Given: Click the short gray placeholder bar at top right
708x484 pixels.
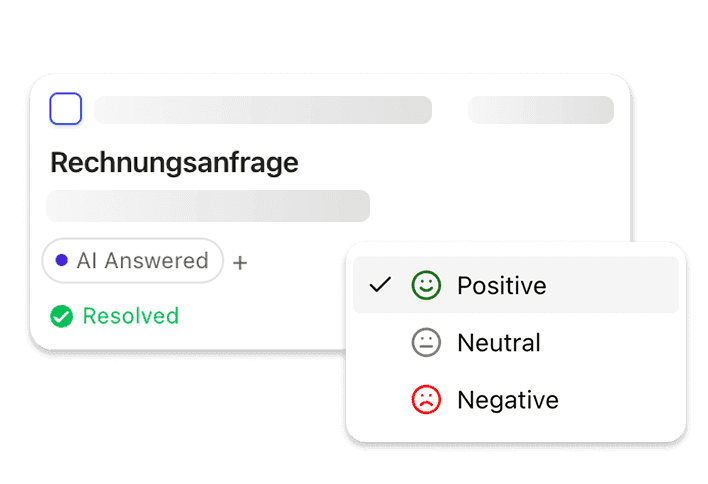Looking at the screenshot, I should (x=540, y=110).
